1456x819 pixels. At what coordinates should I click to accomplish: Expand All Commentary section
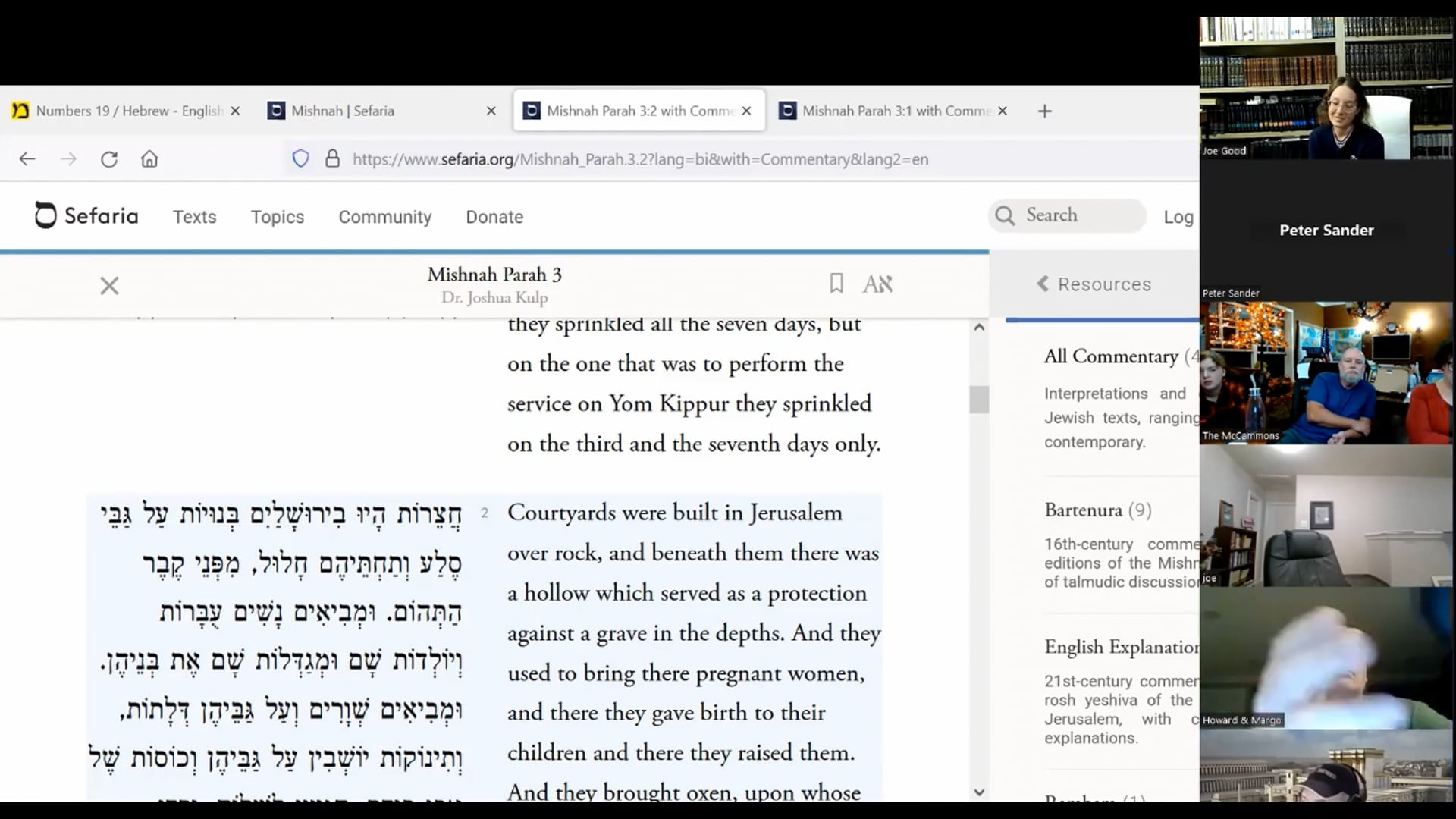(1111, 356)
